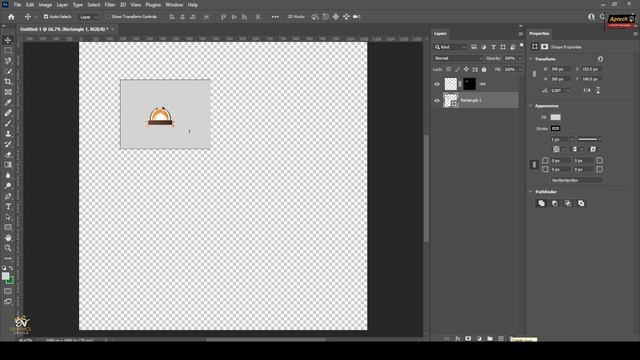640x360 pixels.
Task: Select the Pen tool
Action: [8, 196]
